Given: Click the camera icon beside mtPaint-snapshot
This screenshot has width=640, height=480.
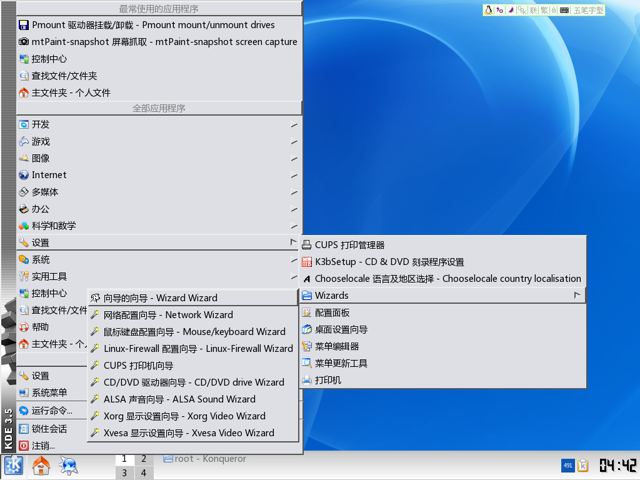Looking at the screenshot, I should coord(24,42).
